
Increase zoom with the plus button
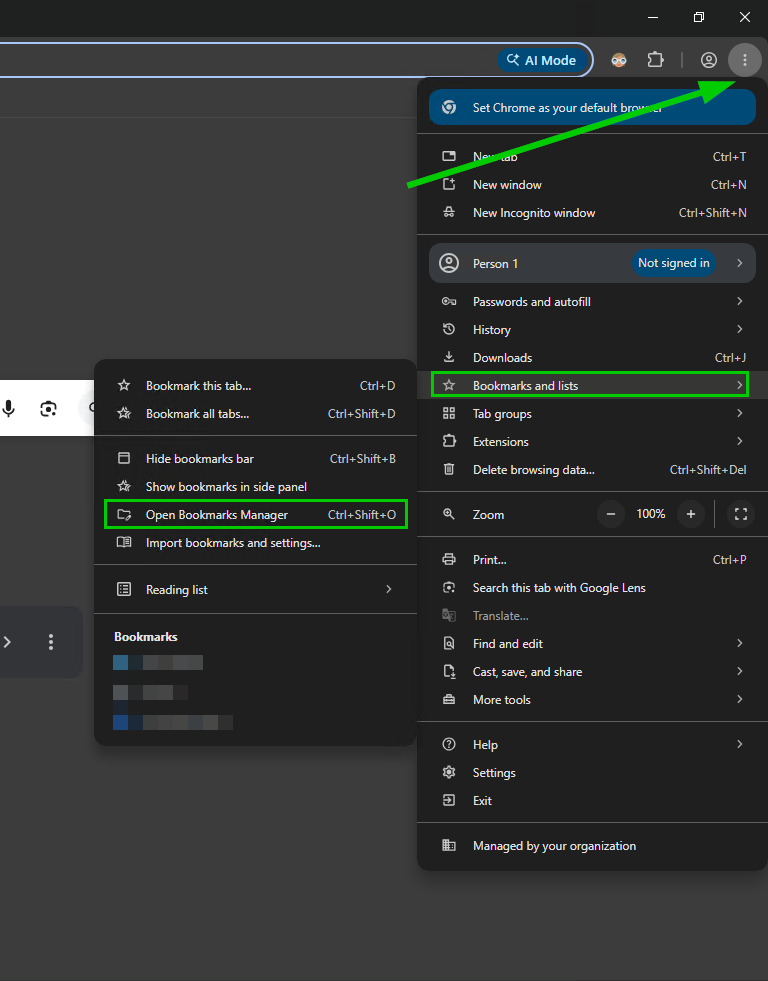pos(690,514)
